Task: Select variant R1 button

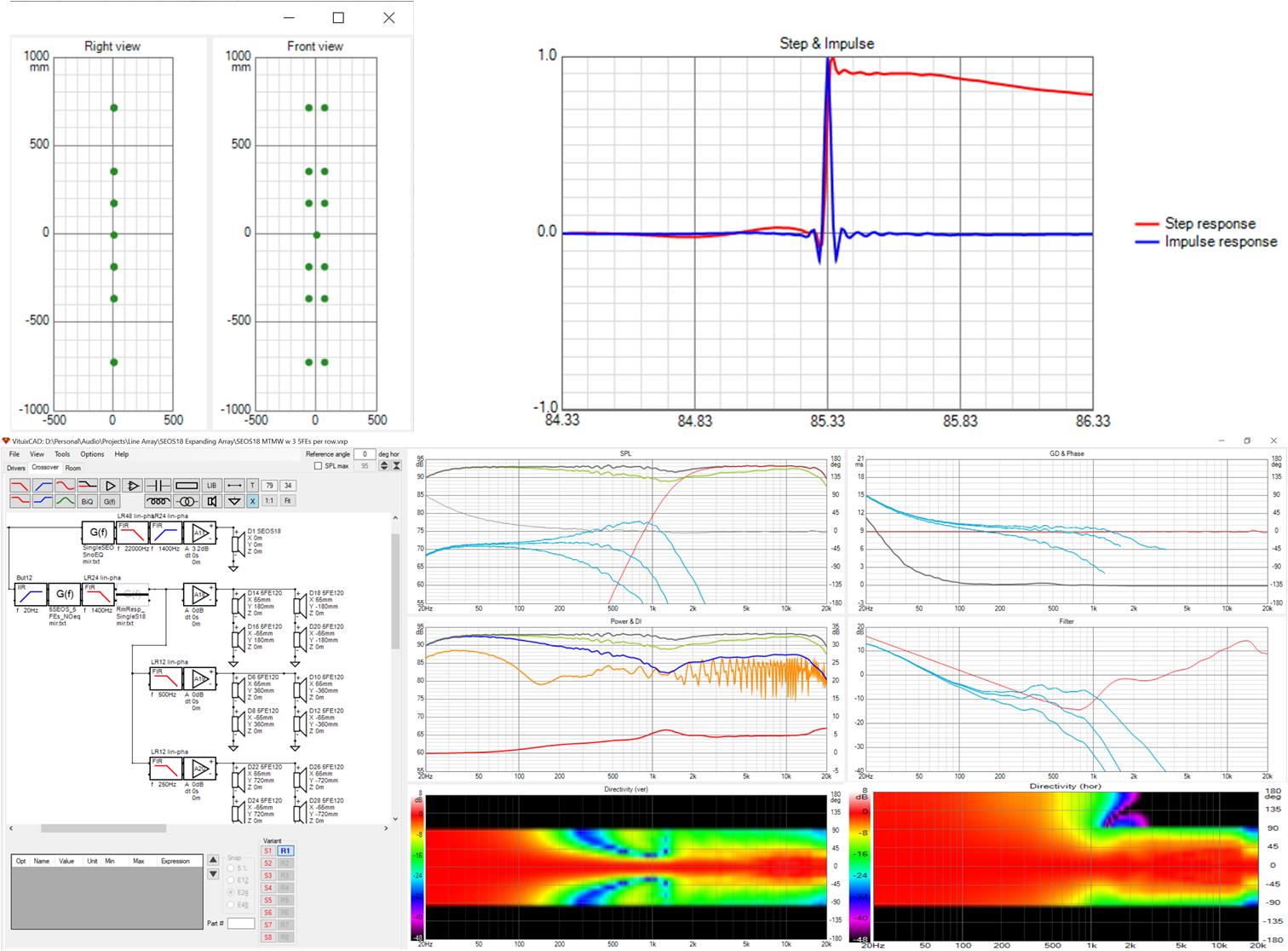Action: [285, 850]
